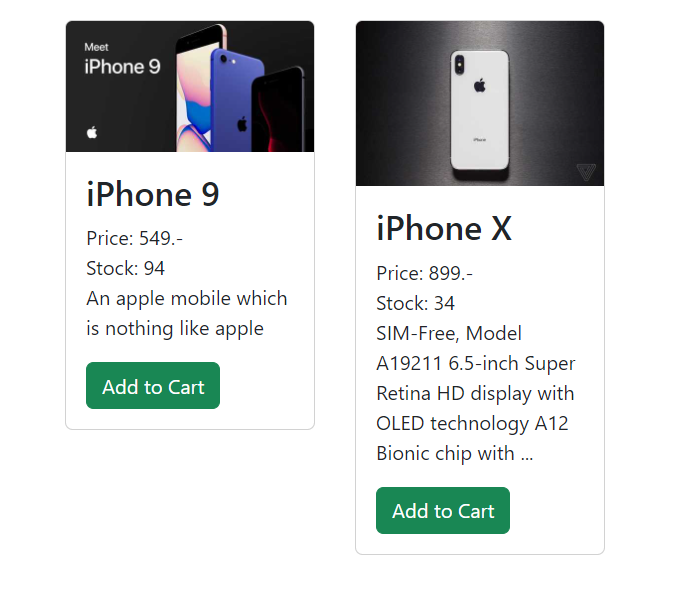Add the iPhone 9 to cart
Screen dimensions: 684x590
point(153,386)
